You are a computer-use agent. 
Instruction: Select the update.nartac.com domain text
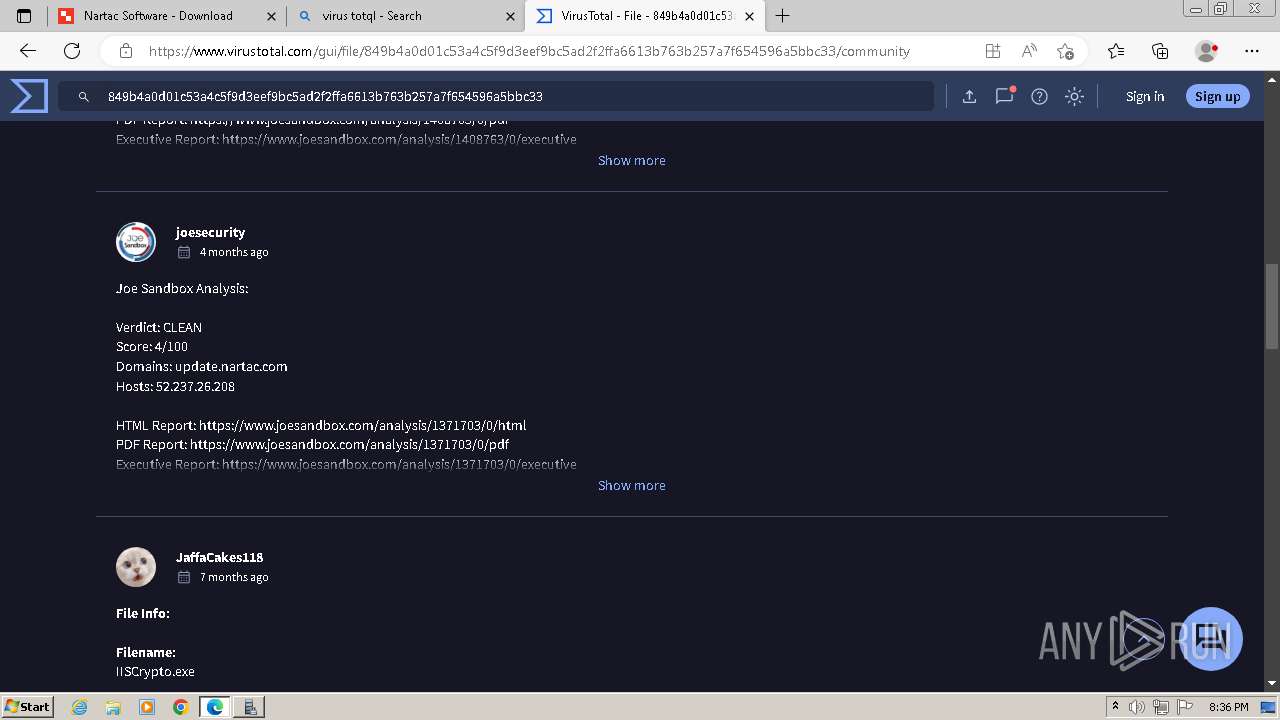click(x=231, y=366)
